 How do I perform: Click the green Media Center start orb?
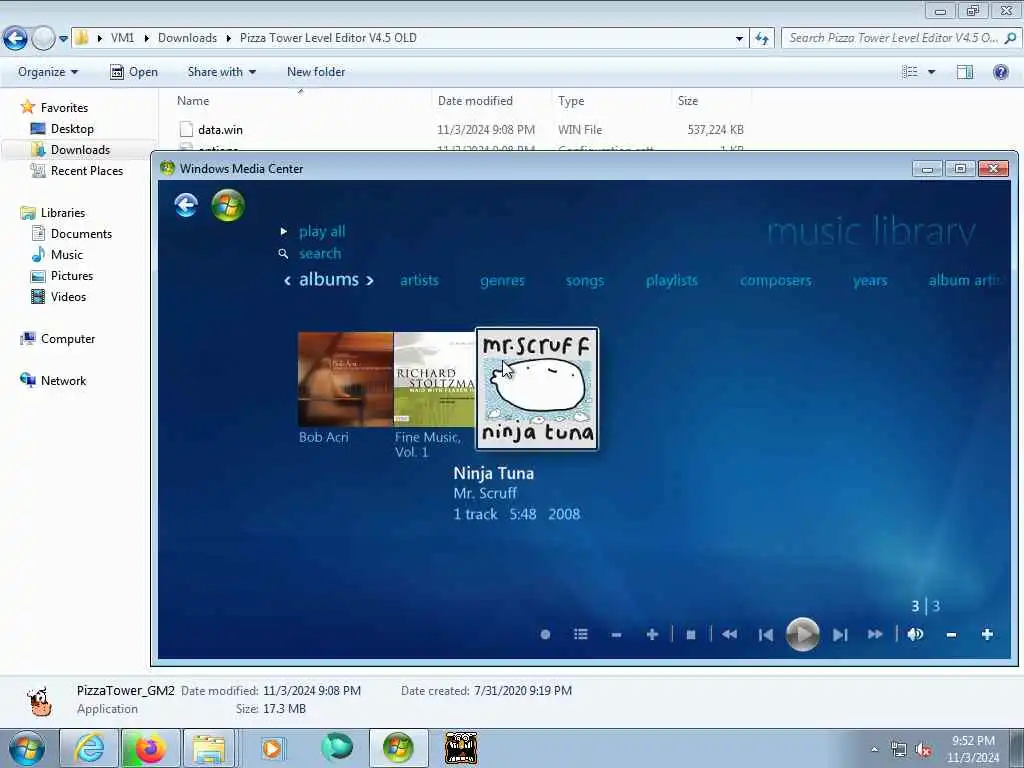coord(228,205)
